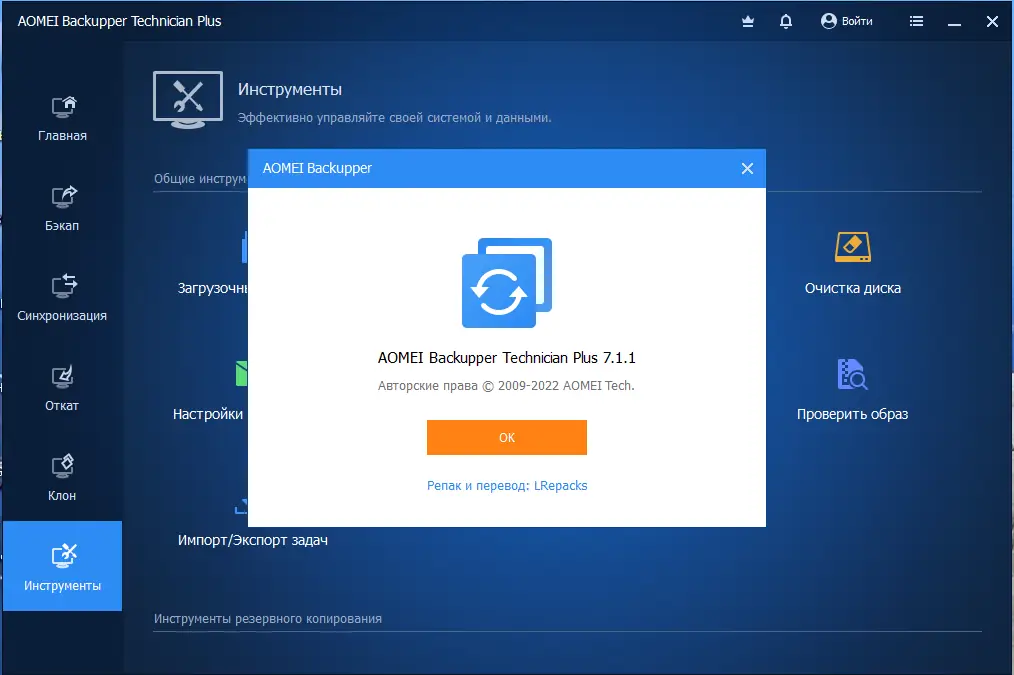Go to the Откат section
The width and height of the screenshot is (1014, 675).
62,388
